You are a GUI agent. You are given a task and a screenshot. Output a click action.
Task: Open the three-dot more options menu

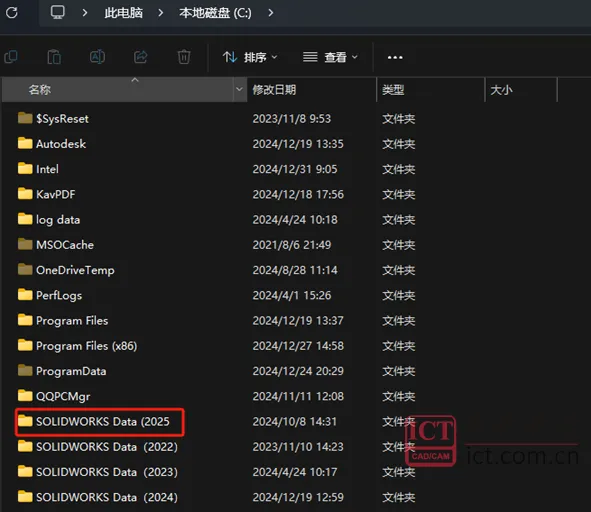pos(395,57)
